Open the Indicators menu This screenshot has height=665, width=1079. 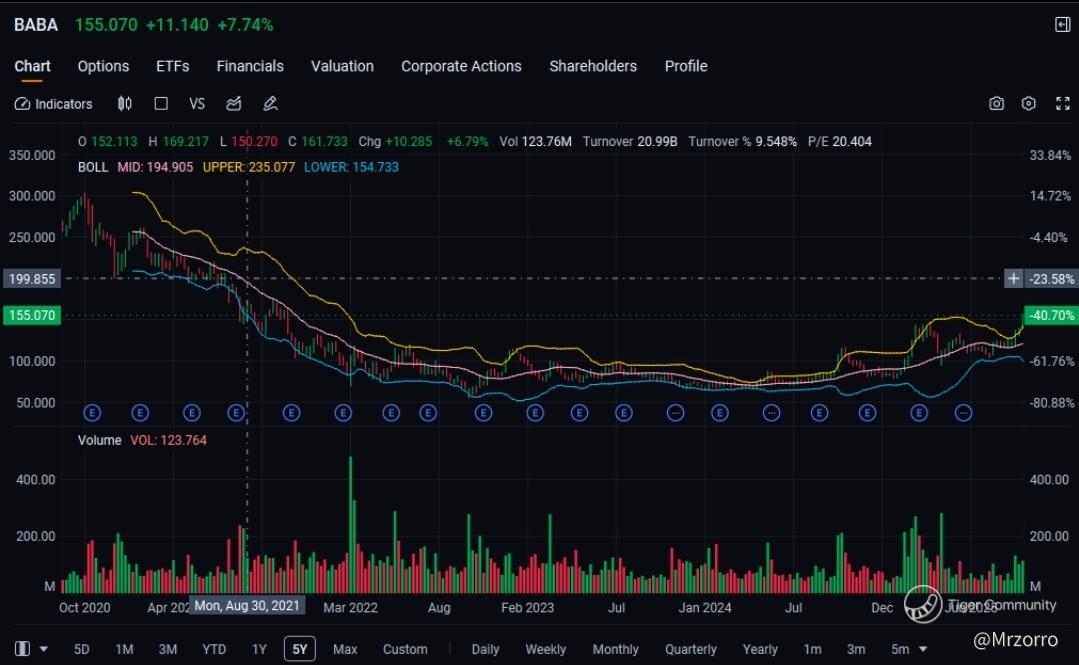point(54,103)
